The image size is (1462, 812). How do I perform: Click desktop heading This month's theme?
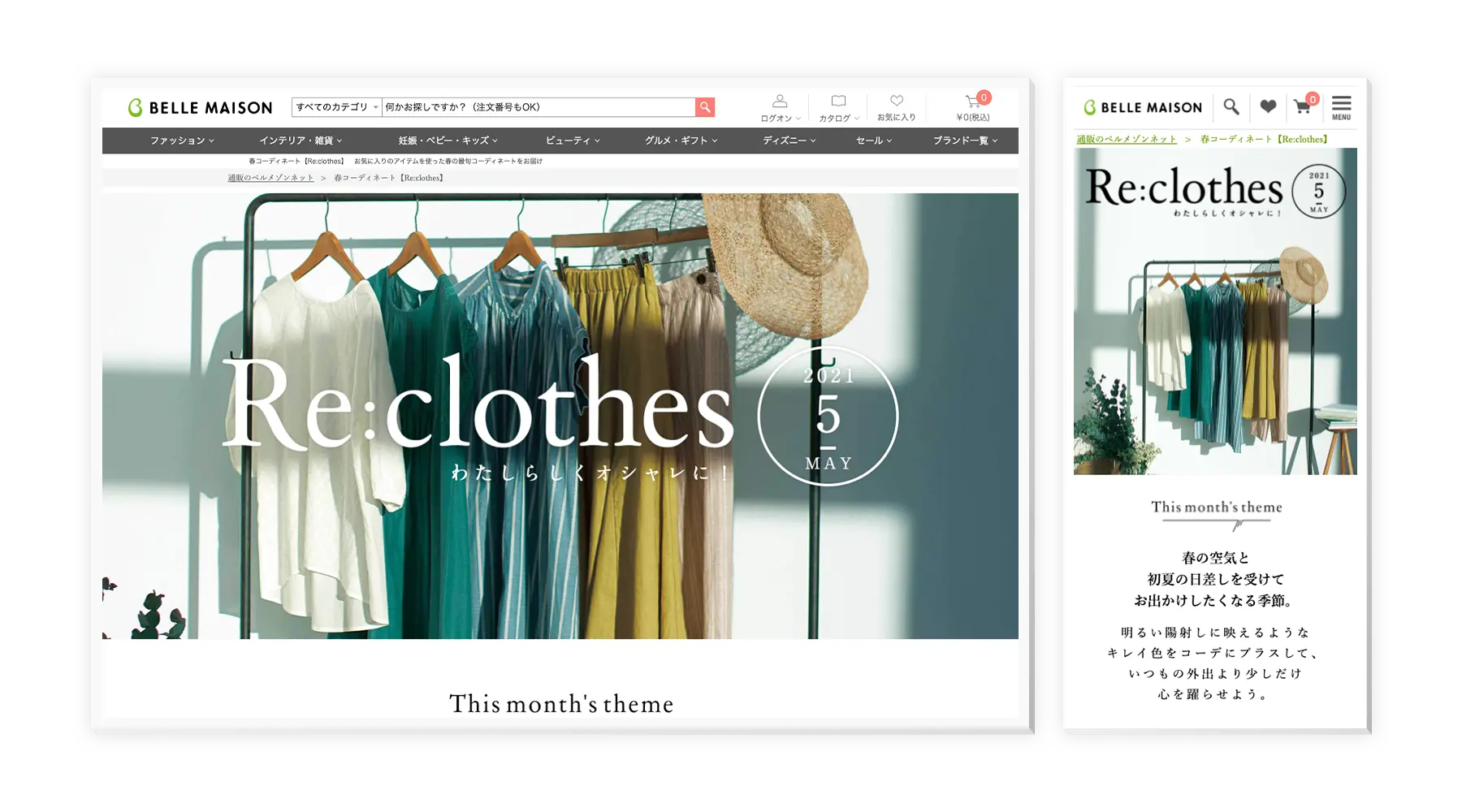point(561,703)
